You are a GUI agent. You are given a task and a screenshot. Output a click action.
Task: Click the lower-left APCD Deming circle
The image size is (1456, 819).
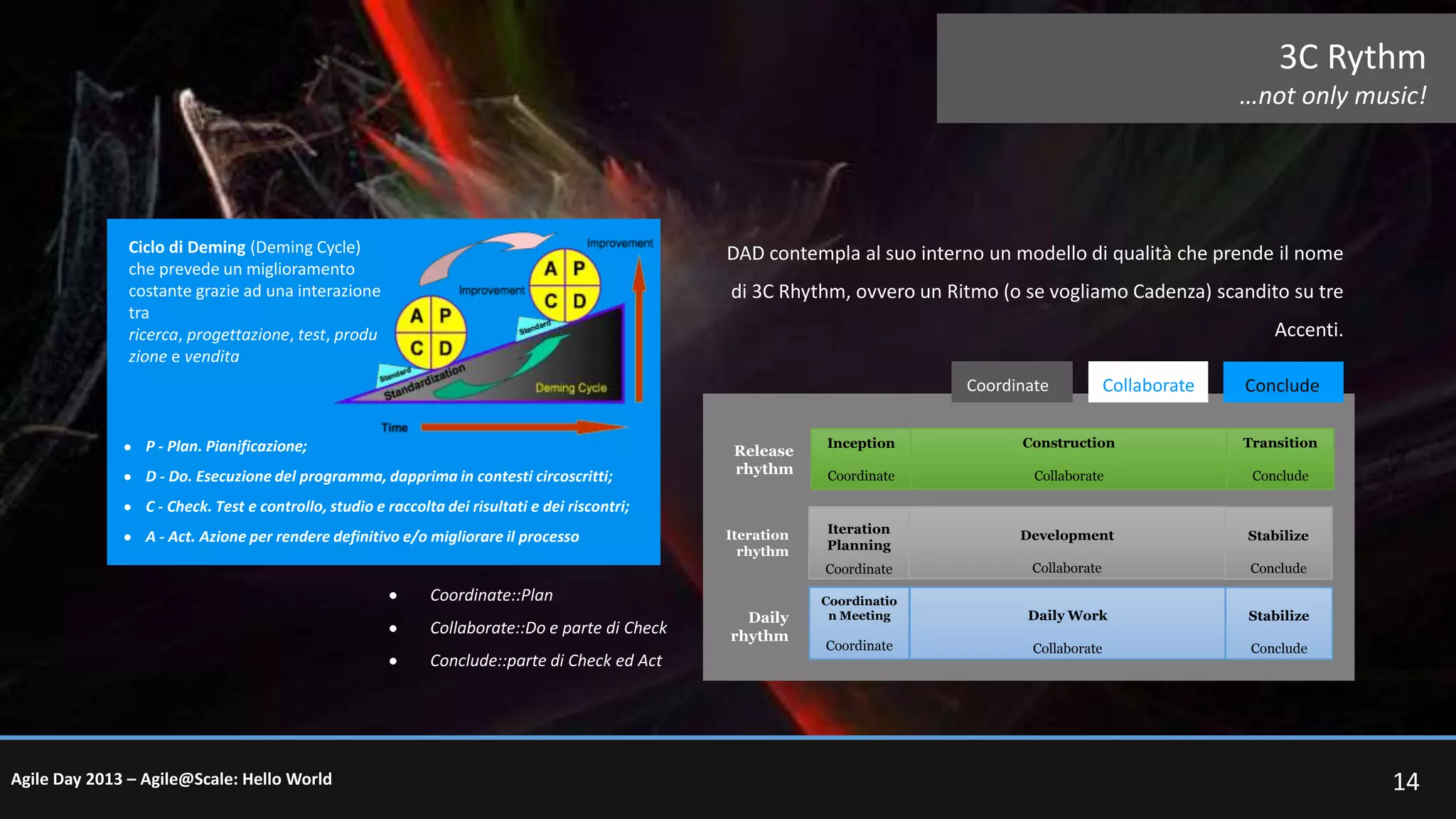pos(431,332)
